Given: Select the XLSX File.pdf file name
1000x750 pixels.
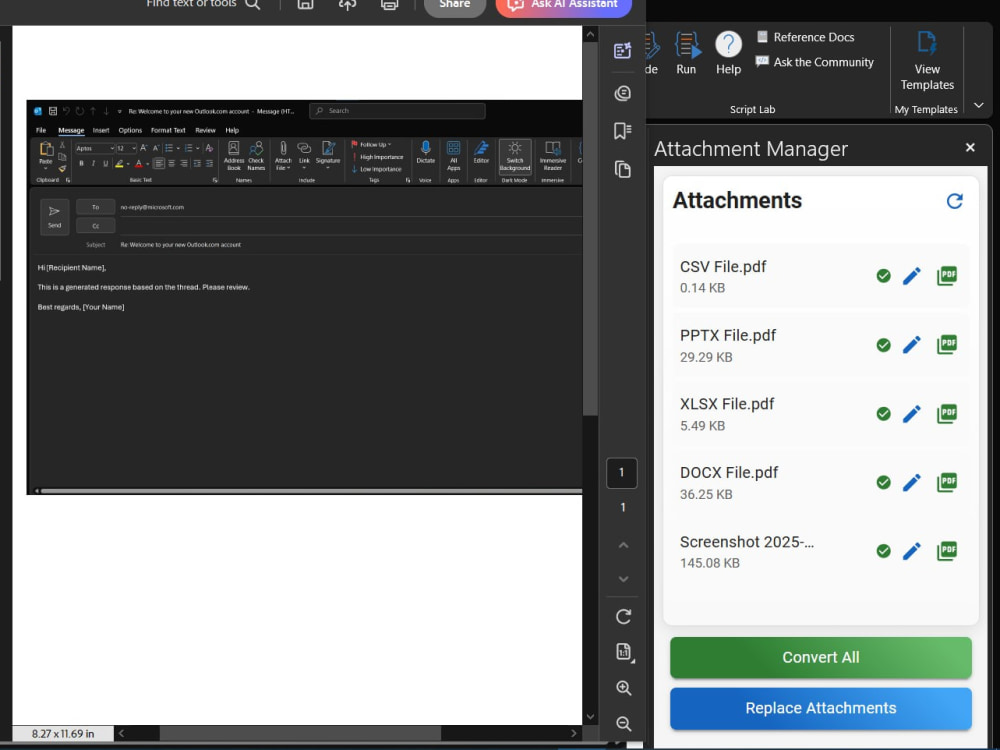Looking at the screenshot, I should pos(726,404).
